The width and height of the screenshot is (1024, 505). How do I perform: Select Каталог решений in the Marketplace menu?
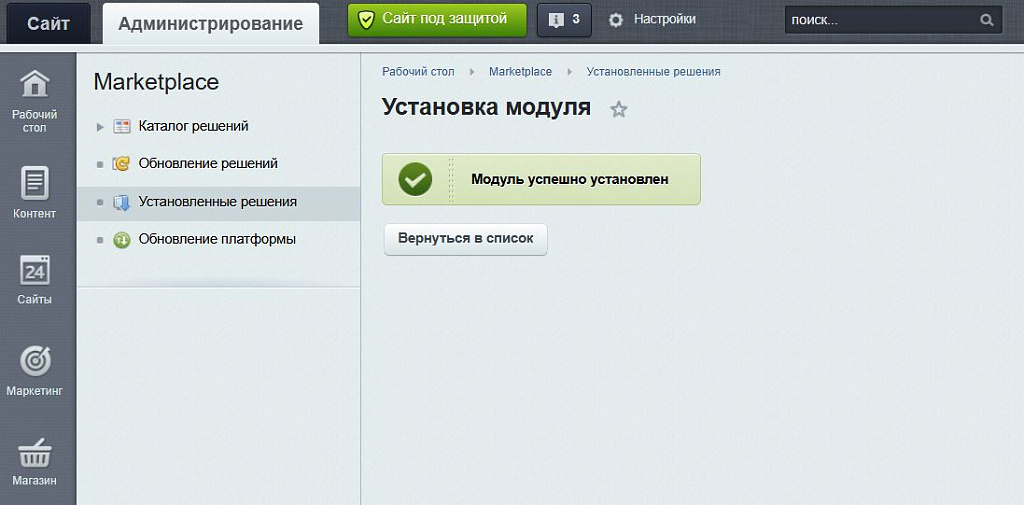tap(193, 126)
